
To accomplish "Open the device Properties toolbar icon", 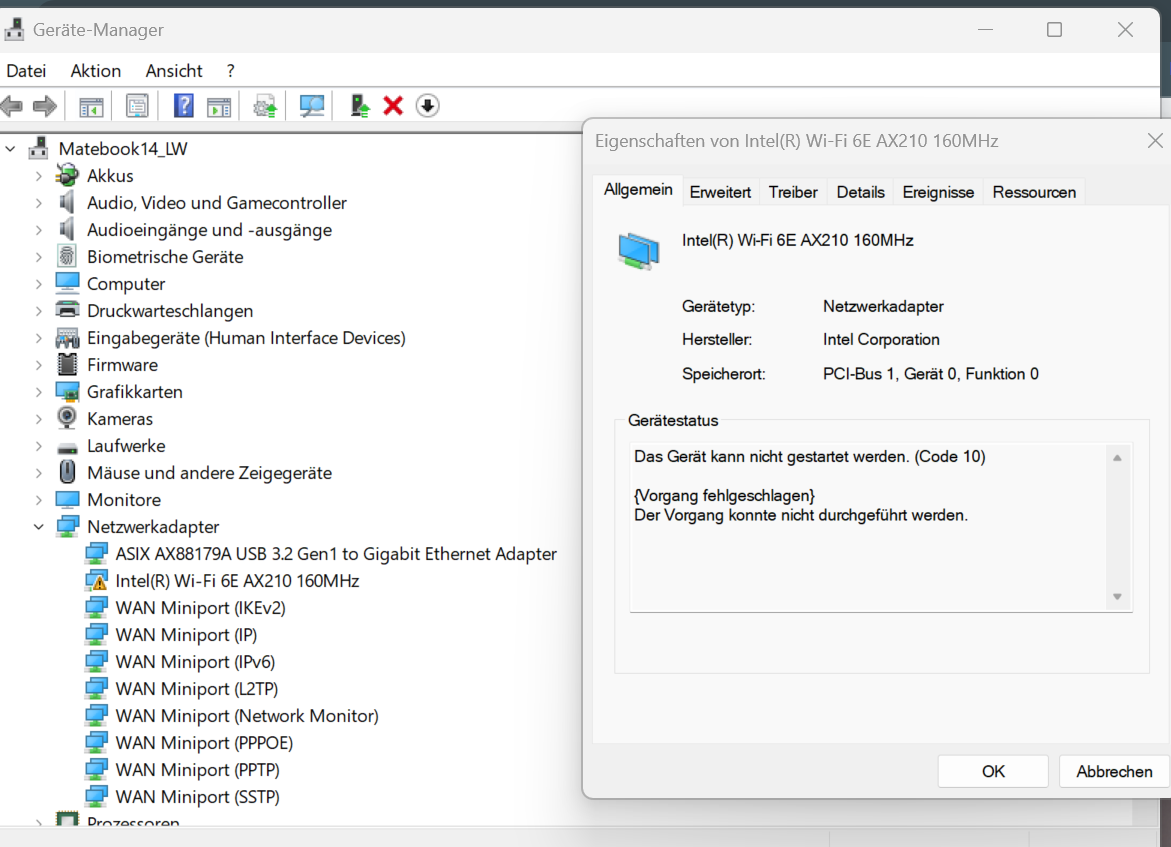I will pos(137,105).
